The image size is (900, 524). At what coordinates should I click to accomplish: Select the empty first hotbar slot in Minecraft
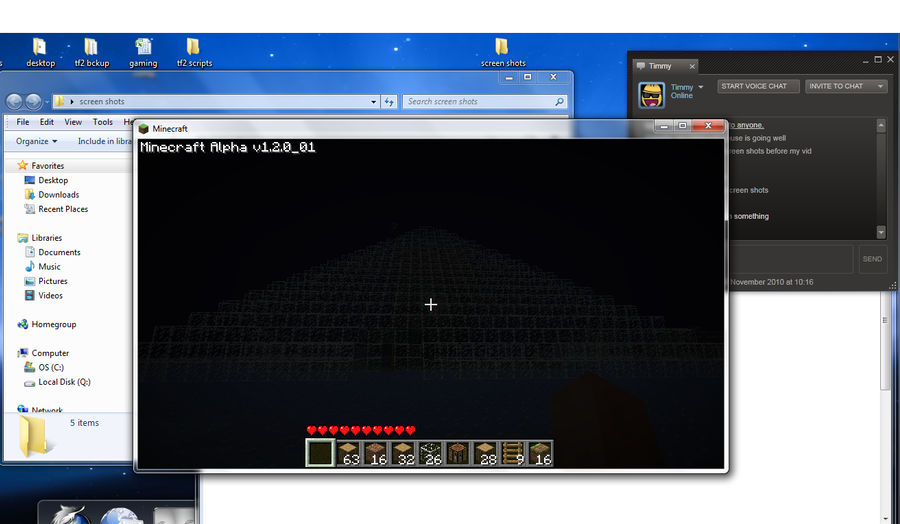[x=320, y=453]
